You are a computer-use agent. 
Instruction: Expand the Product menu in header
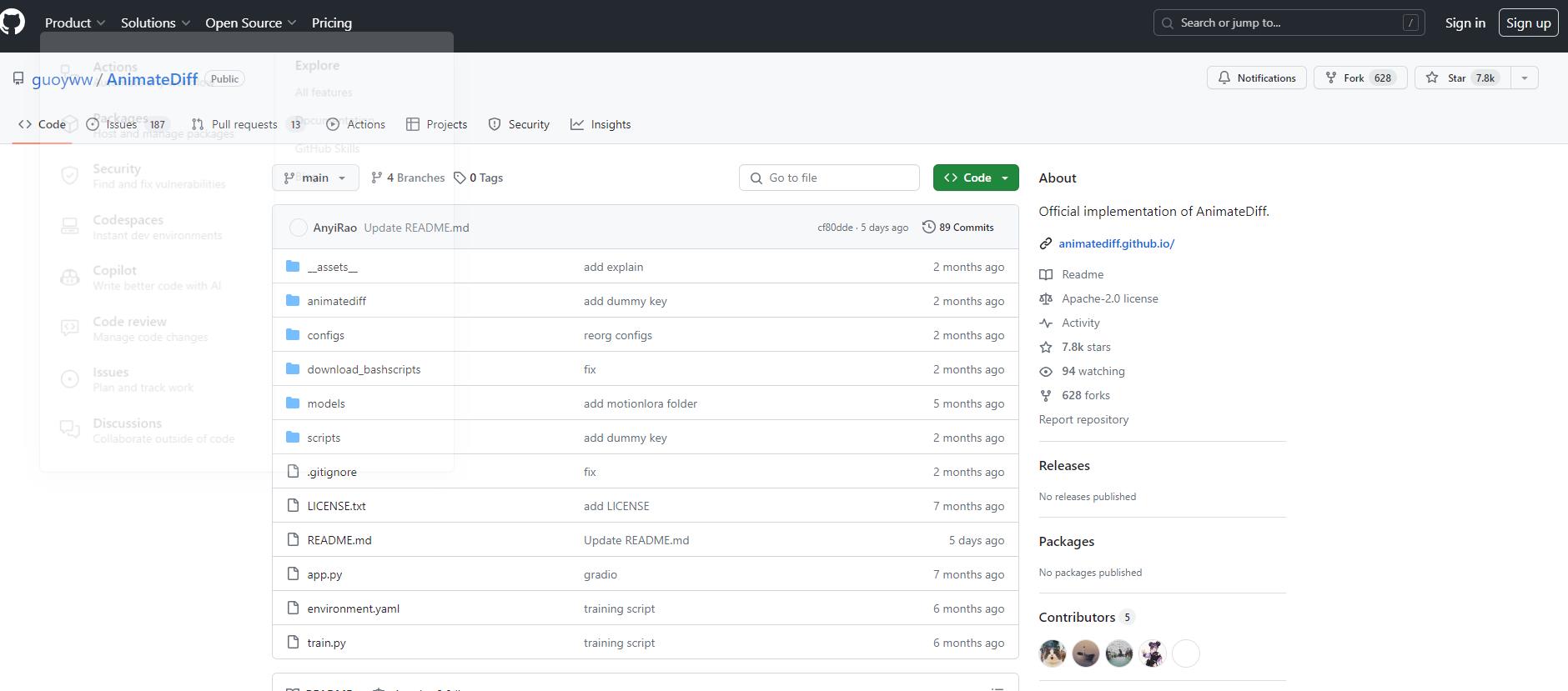coord(75,23)
